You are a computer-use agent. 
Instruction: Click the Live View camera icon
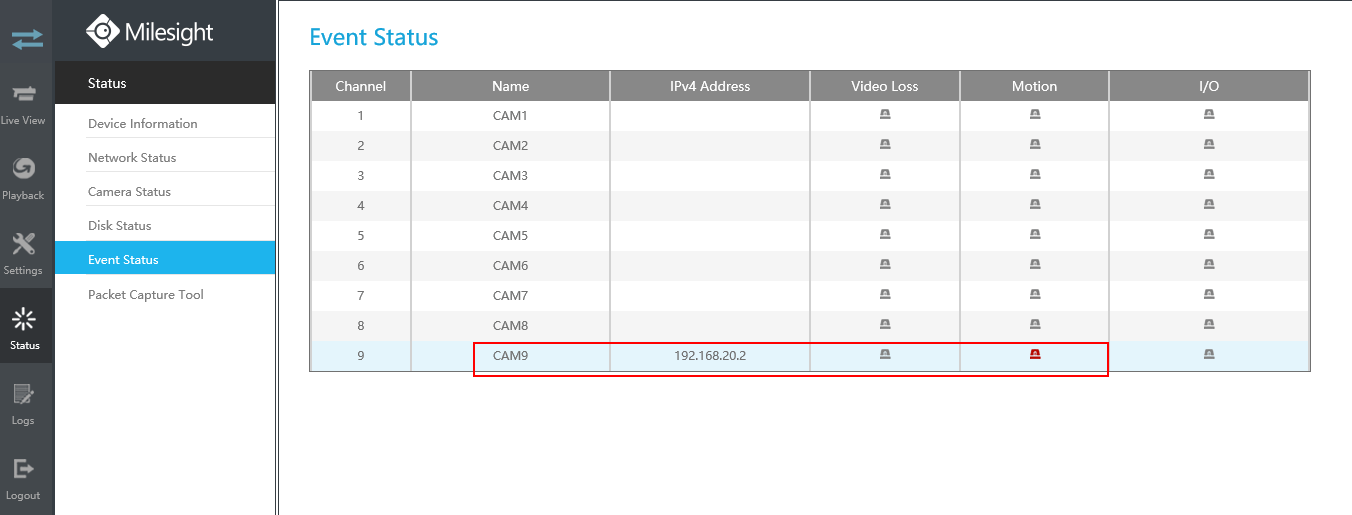pyautogui.click(x=24, y=95)
